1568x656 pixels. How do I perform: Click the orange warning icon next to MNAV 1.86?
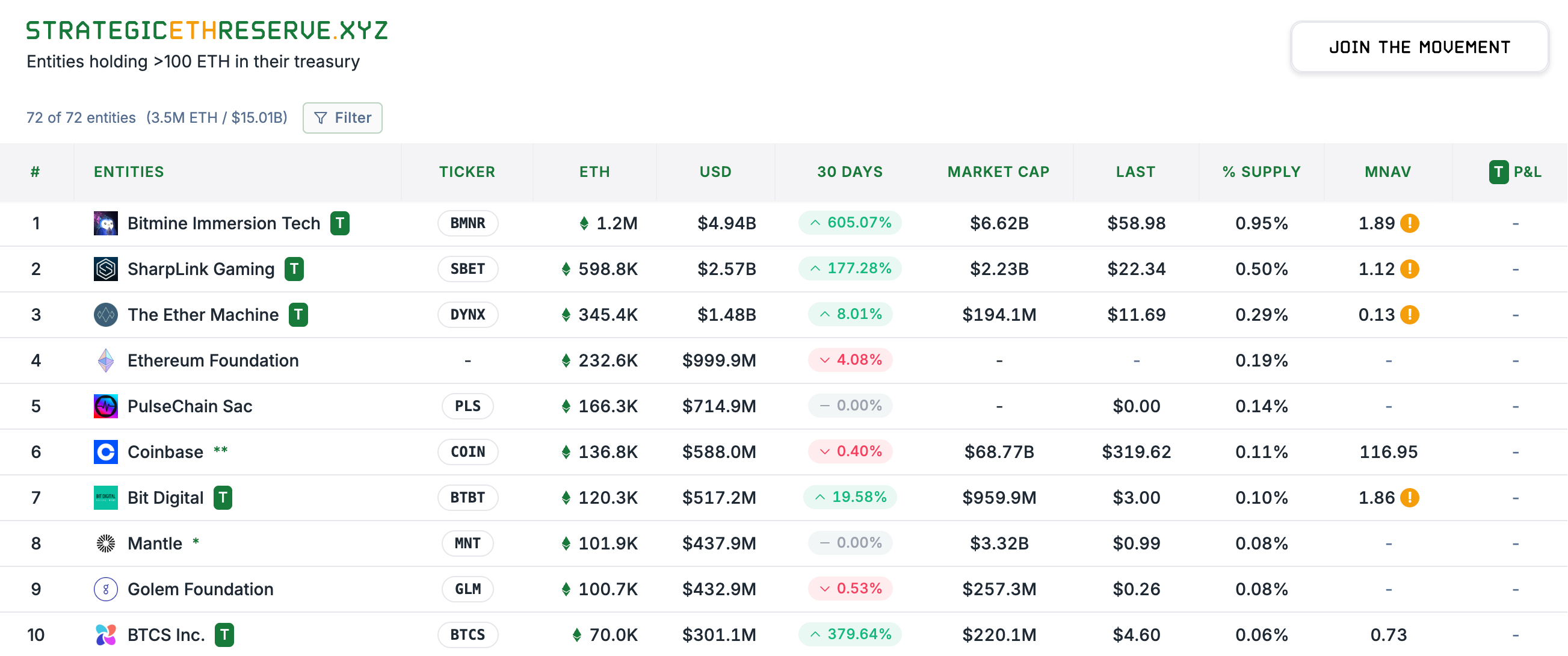pyautogui.click(x=1409, y=497)
